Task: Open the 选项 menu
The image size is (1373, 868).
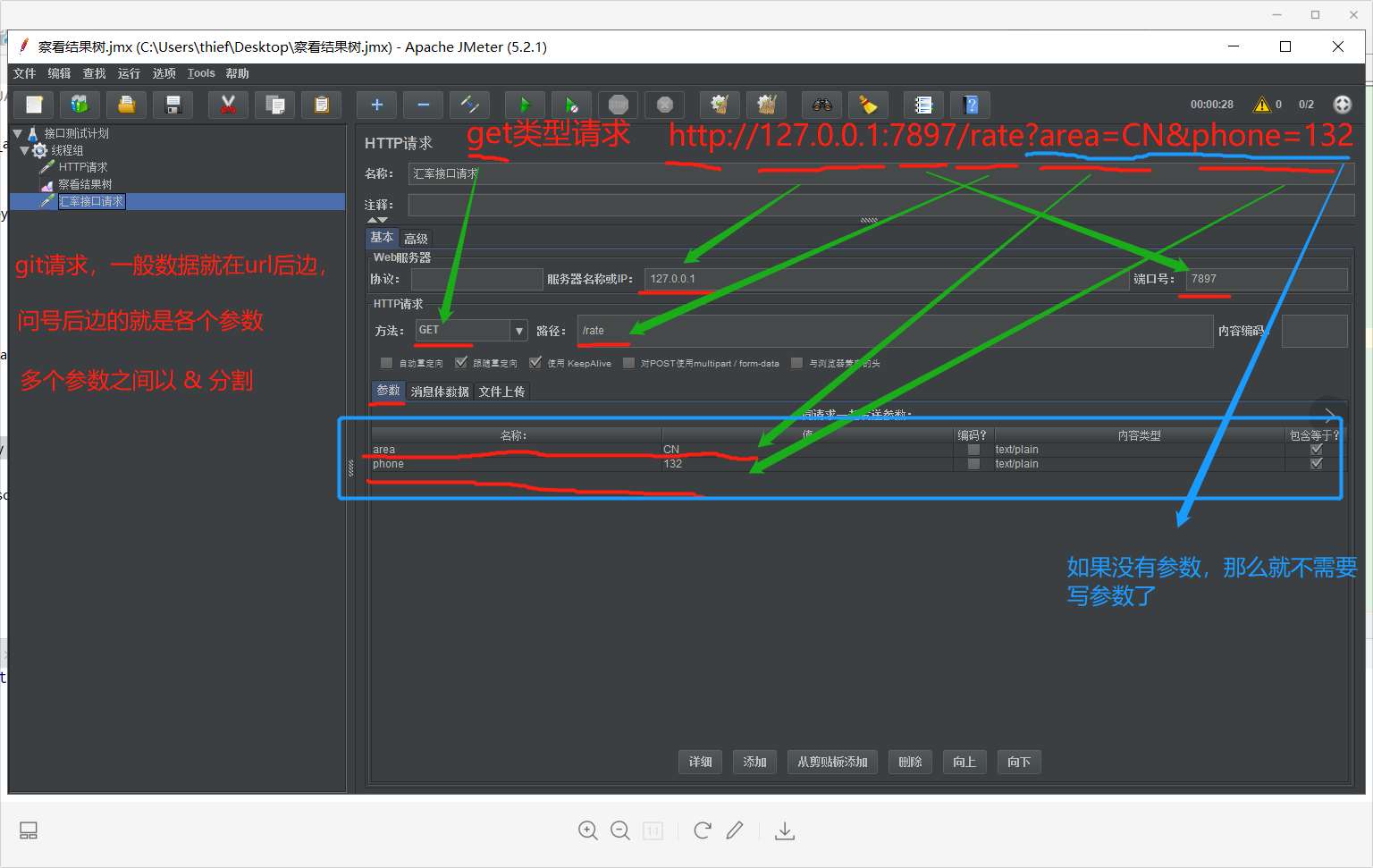Action: (164, 73)
